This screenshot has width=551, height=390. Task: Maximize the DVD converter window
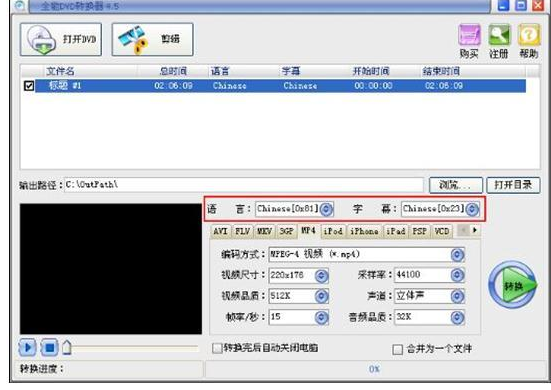tap(521, 5)
